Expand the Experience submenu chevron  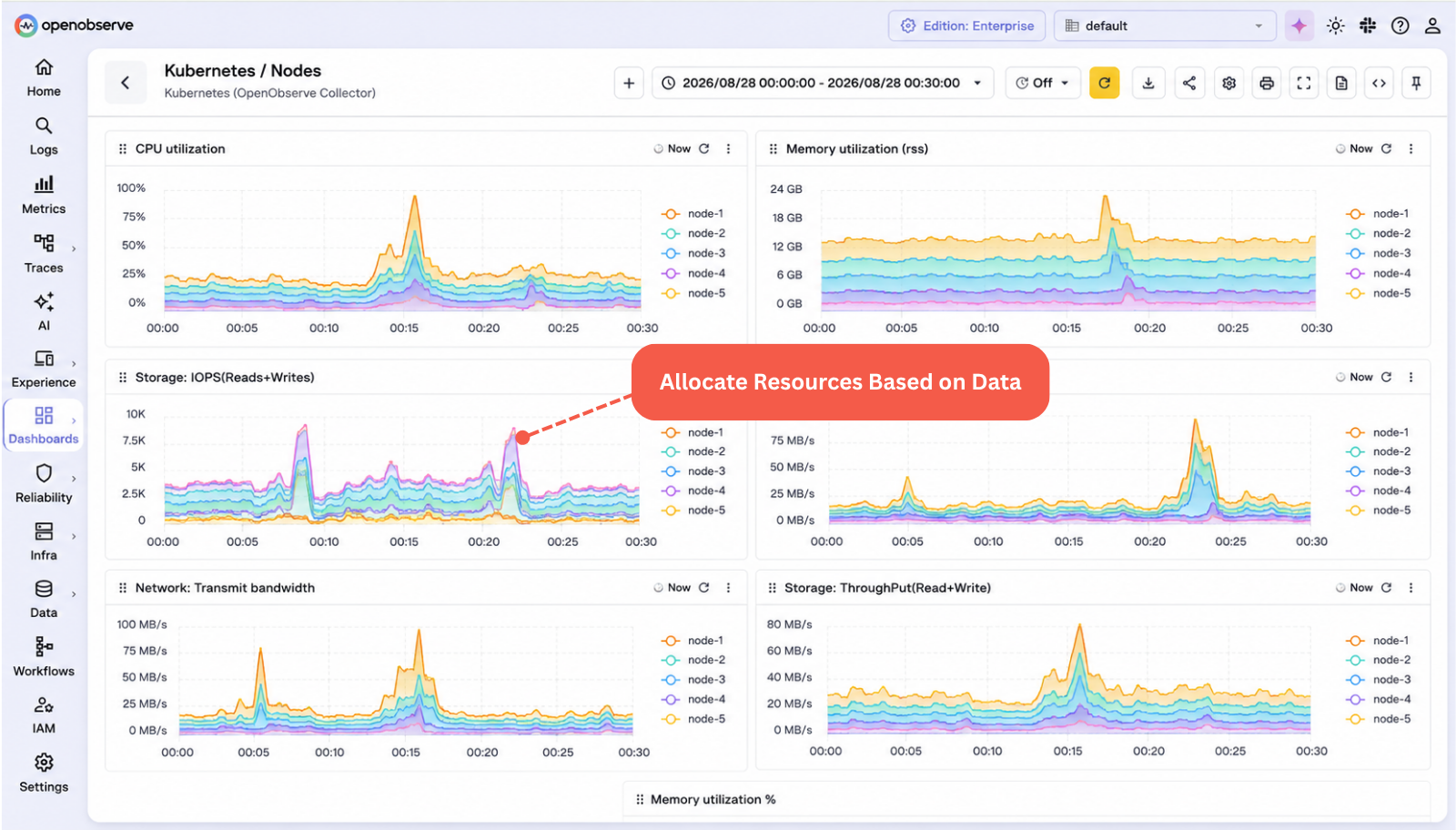[74, 363]
